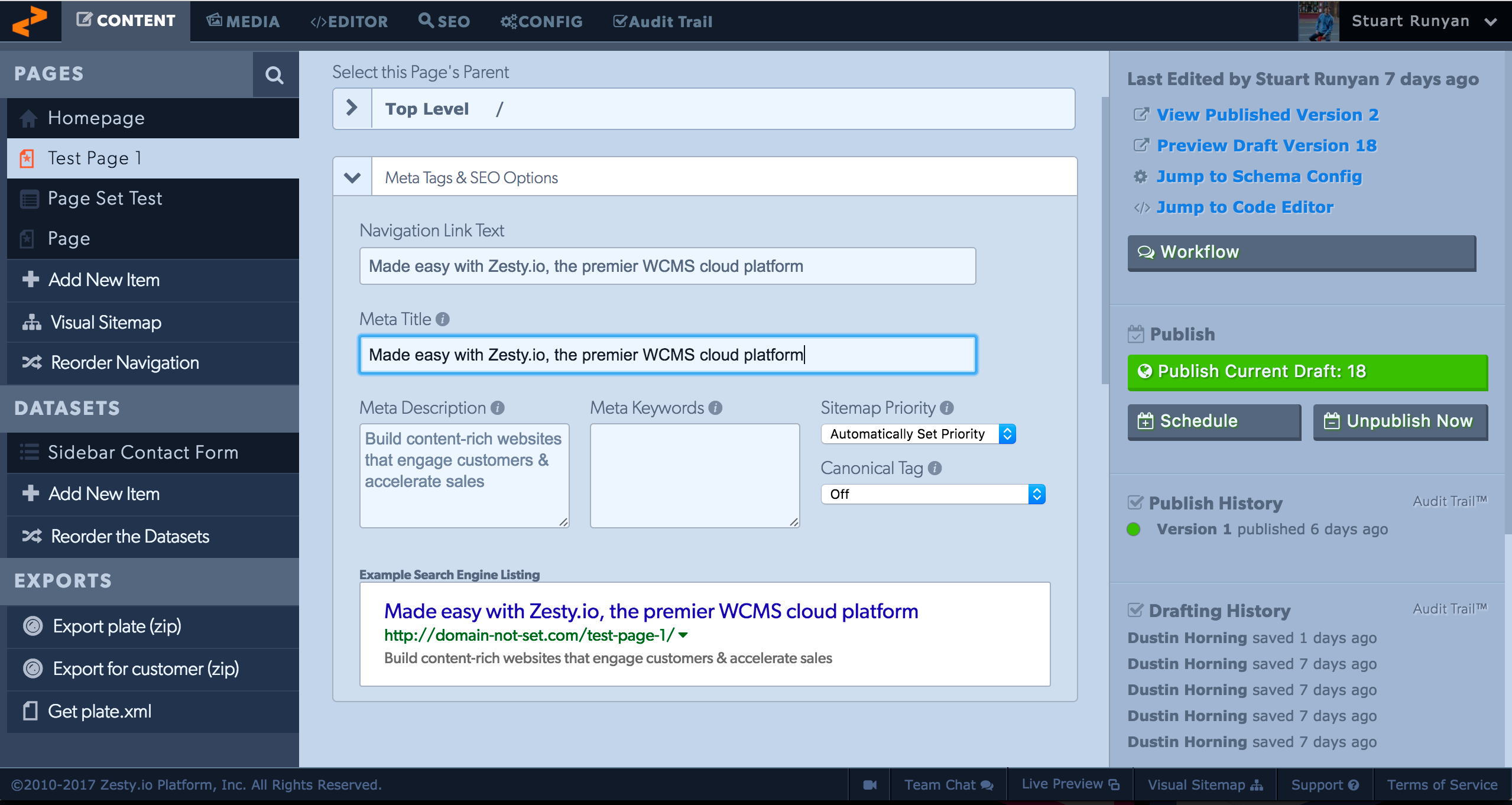1512x805 pixels.
Task: Click the empty Meta Keywords textarea
Action: [695, 475]
